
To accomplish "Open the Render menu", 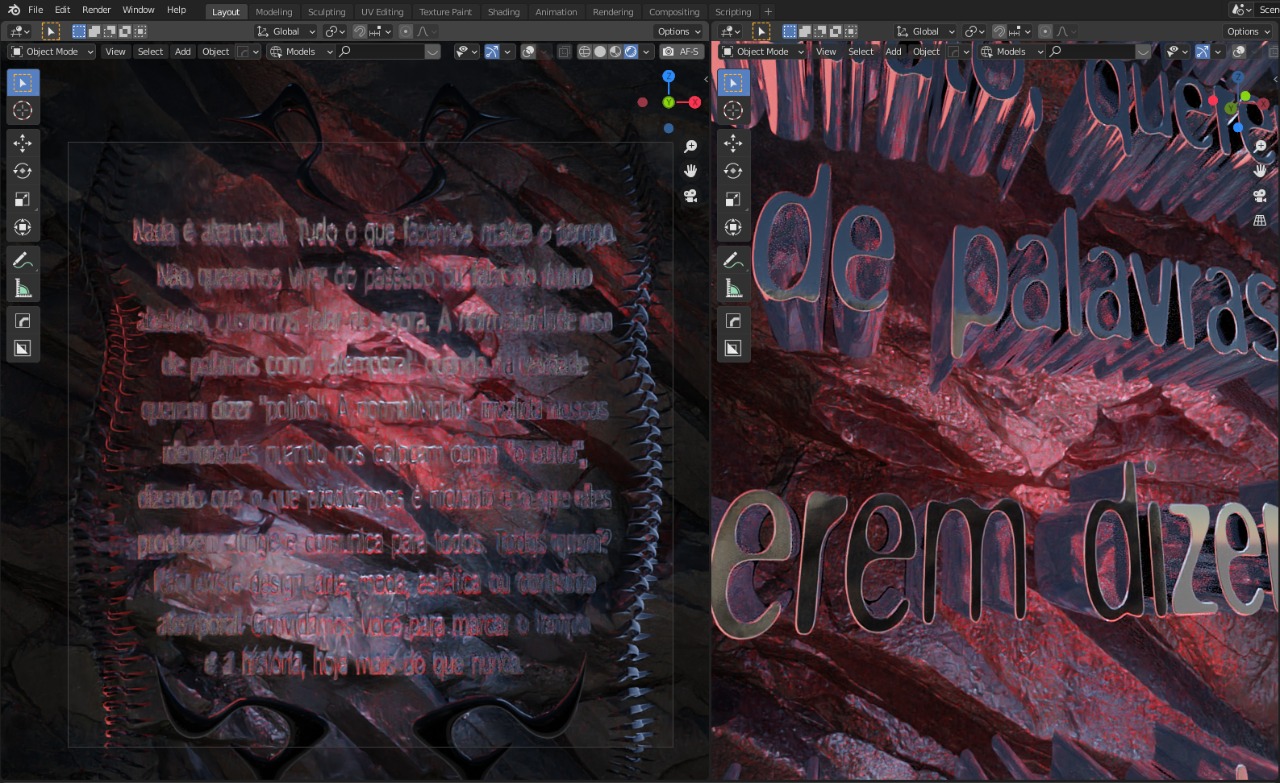I will coord(96,10).
